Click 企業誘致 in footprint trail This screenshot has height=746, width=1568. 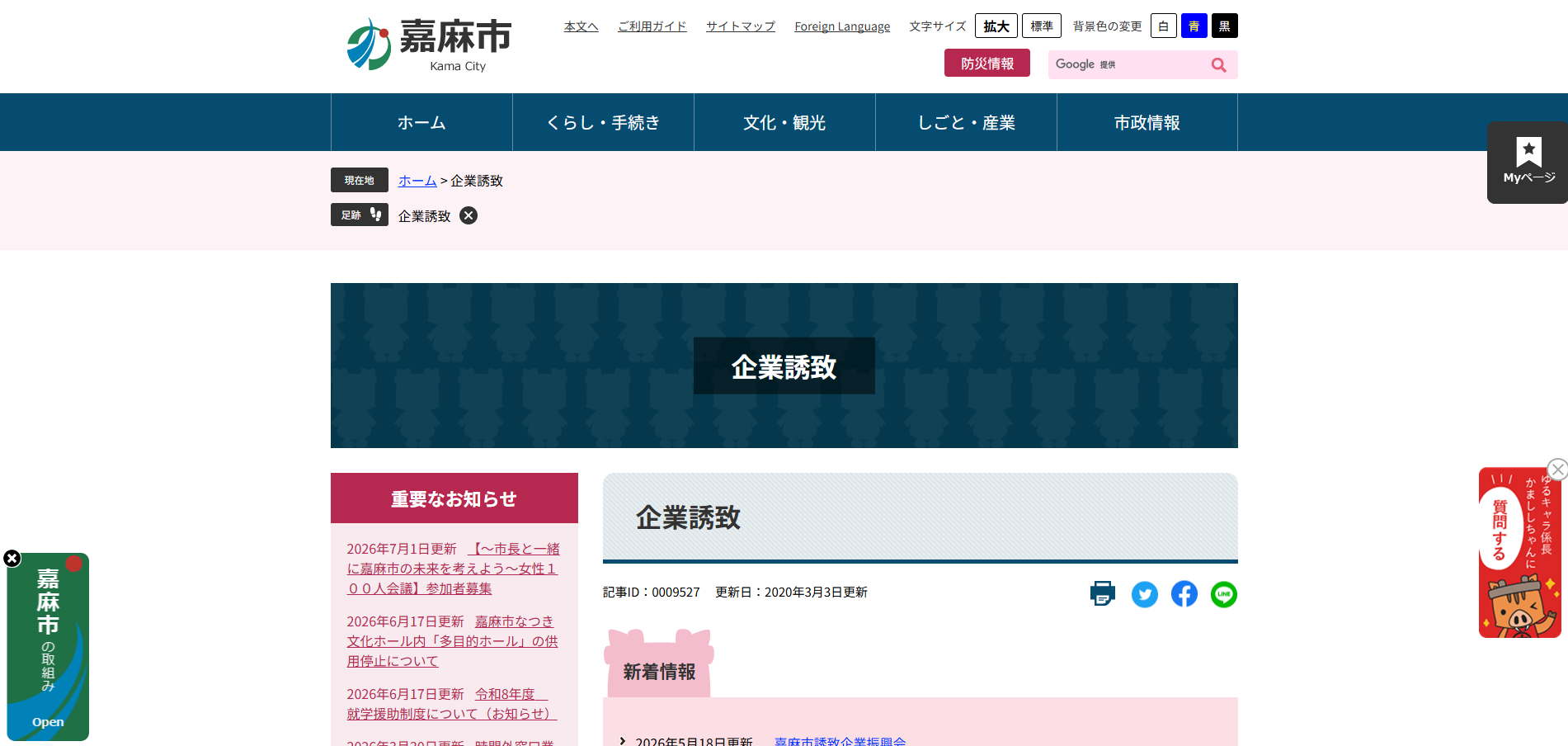(x=424, y=216)
